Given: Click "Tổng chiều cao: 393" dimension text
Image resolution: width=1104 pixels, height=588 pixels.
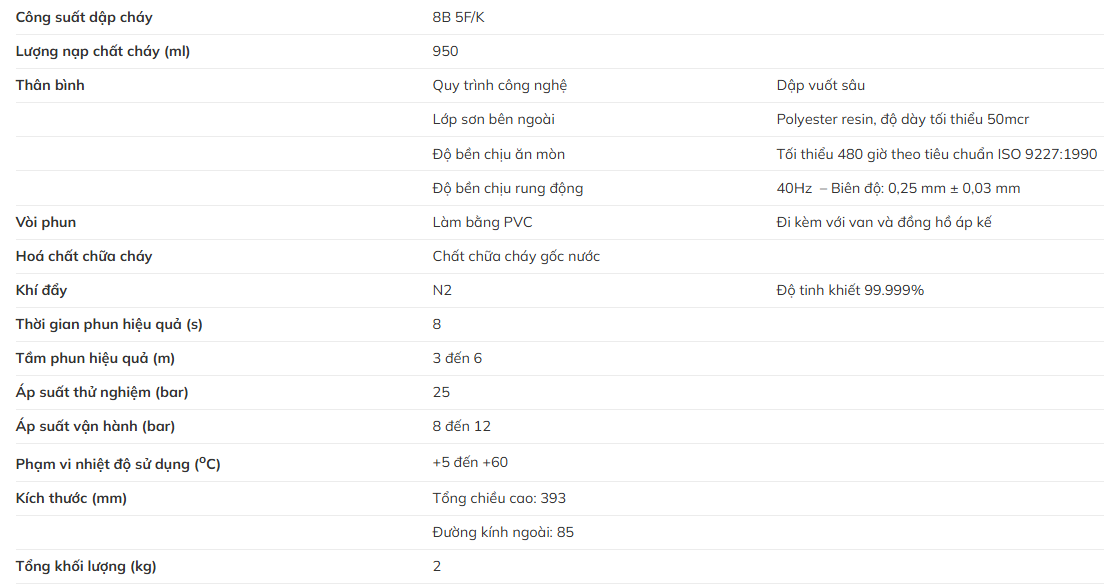Looking at the screenshot, I should [499, 498].
